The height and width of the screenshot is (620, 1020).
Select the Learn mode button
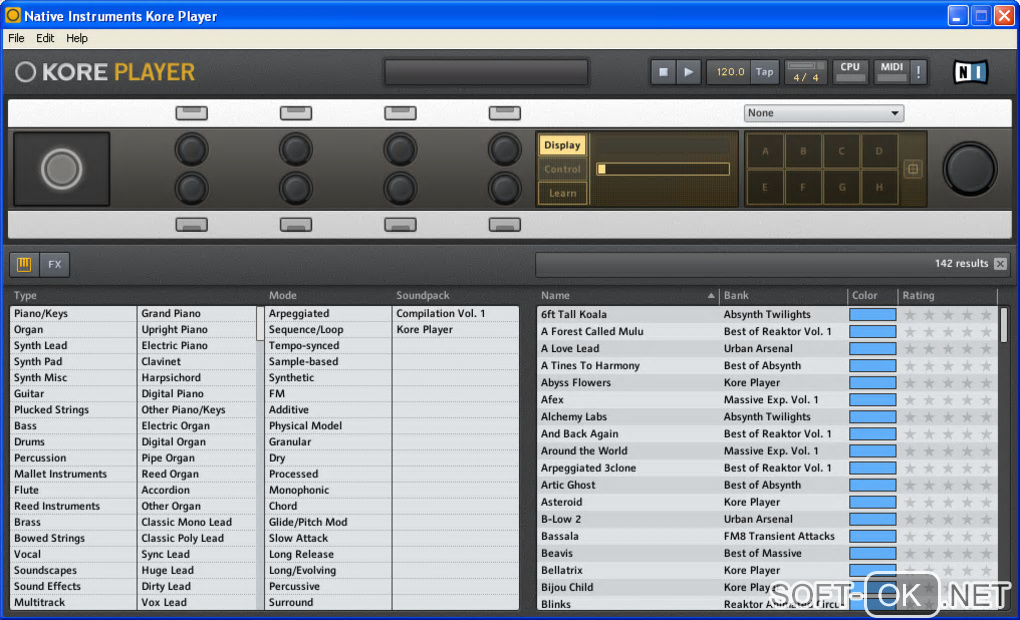coord(562,193)
